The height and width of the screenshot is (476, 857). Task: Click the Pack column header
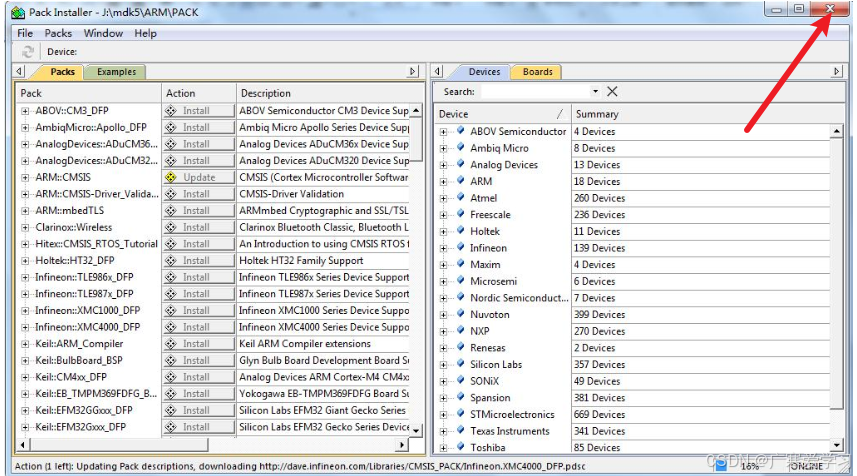(x=89, y=93)
